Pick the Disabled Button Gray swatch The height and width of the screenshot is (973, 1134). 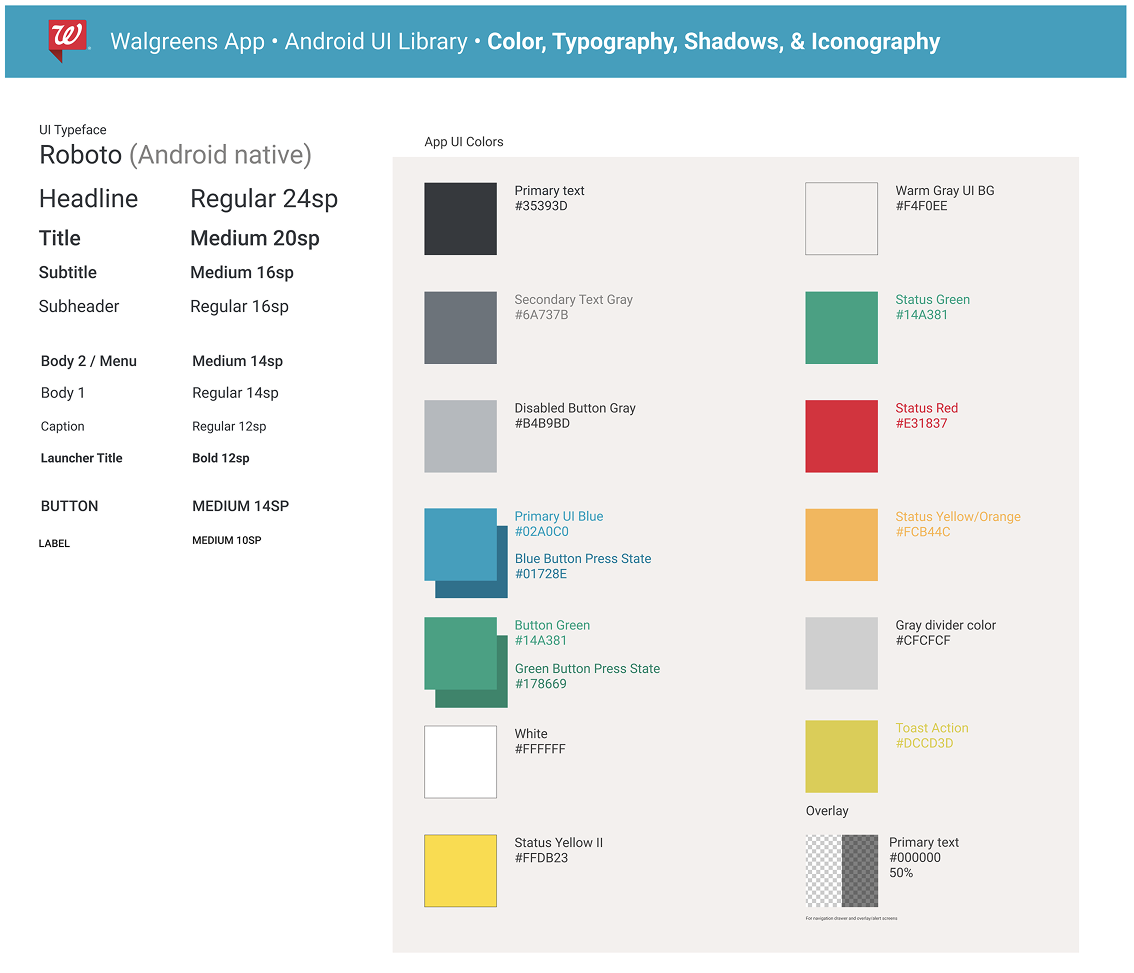pyautogui.click(x=461, y=436)
